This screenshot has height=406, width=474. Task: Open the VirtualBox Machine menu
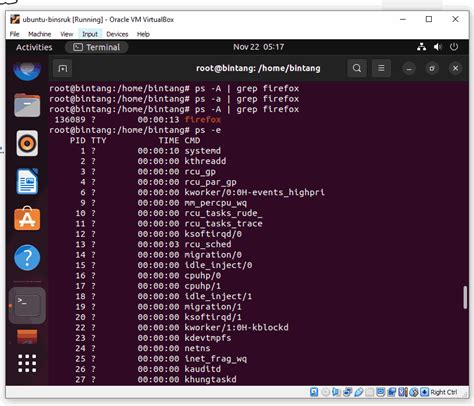tap(40, 34)
